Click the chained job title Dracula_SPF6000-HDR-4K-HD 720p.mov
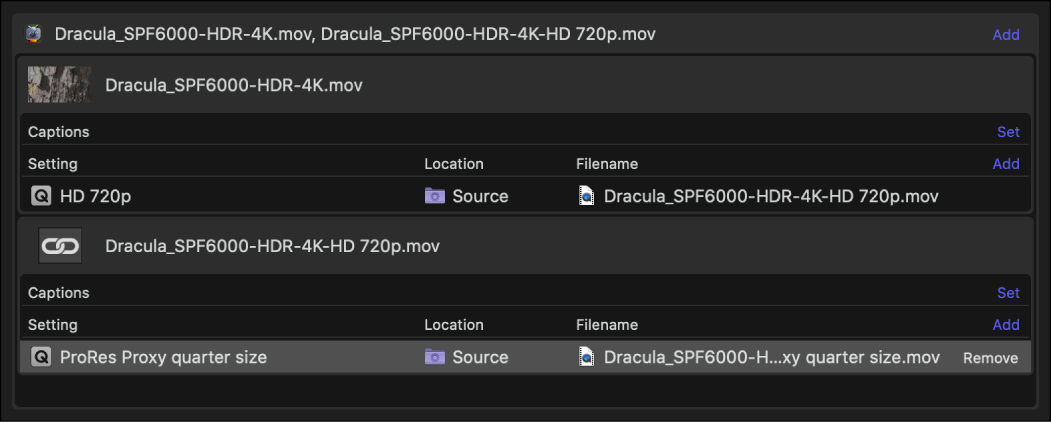This screenshot has width=1051, height=423. [x=272, y=246]
